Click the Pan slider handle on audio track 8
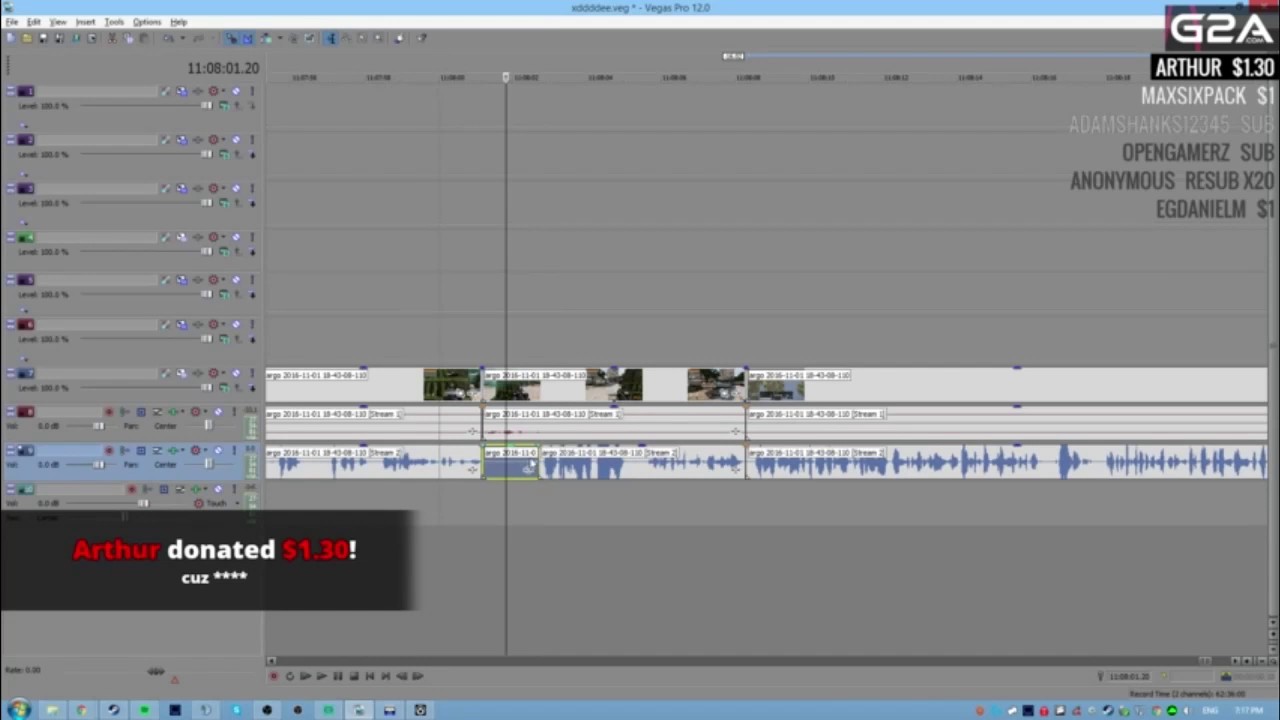Image resolution: width=1280 pixels, height=720 pixels. point(208,425)
